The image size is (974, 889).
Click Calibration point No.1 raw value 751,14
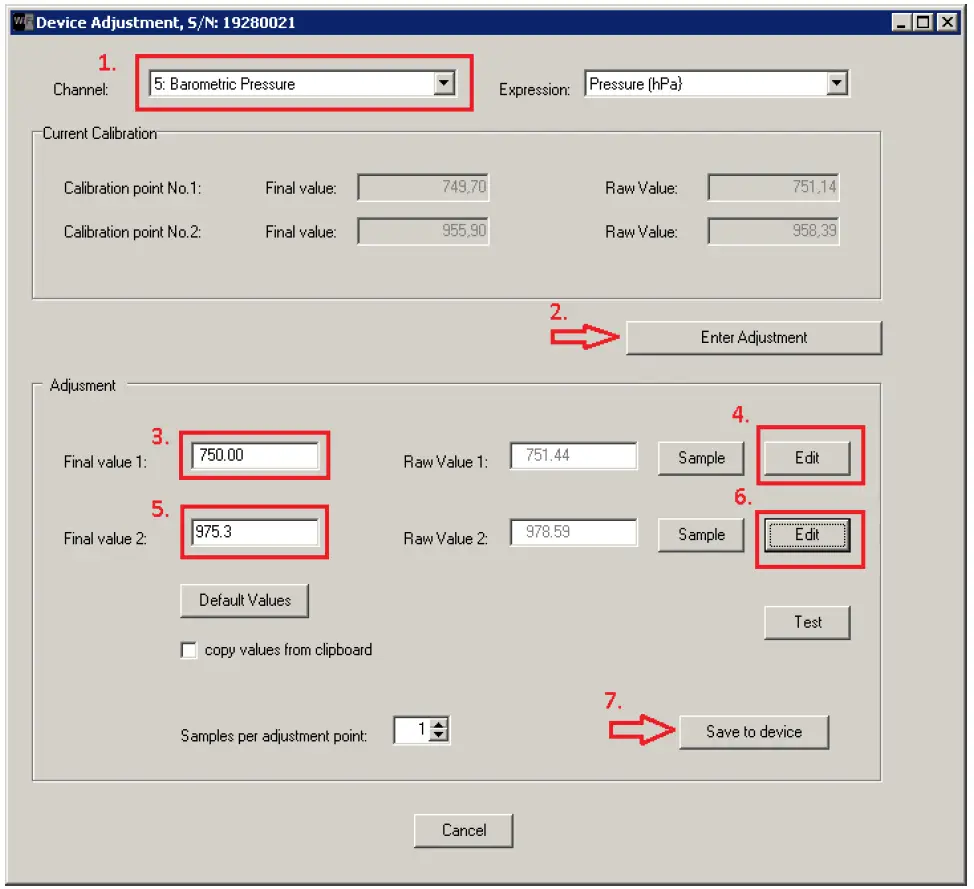point(773,187)
